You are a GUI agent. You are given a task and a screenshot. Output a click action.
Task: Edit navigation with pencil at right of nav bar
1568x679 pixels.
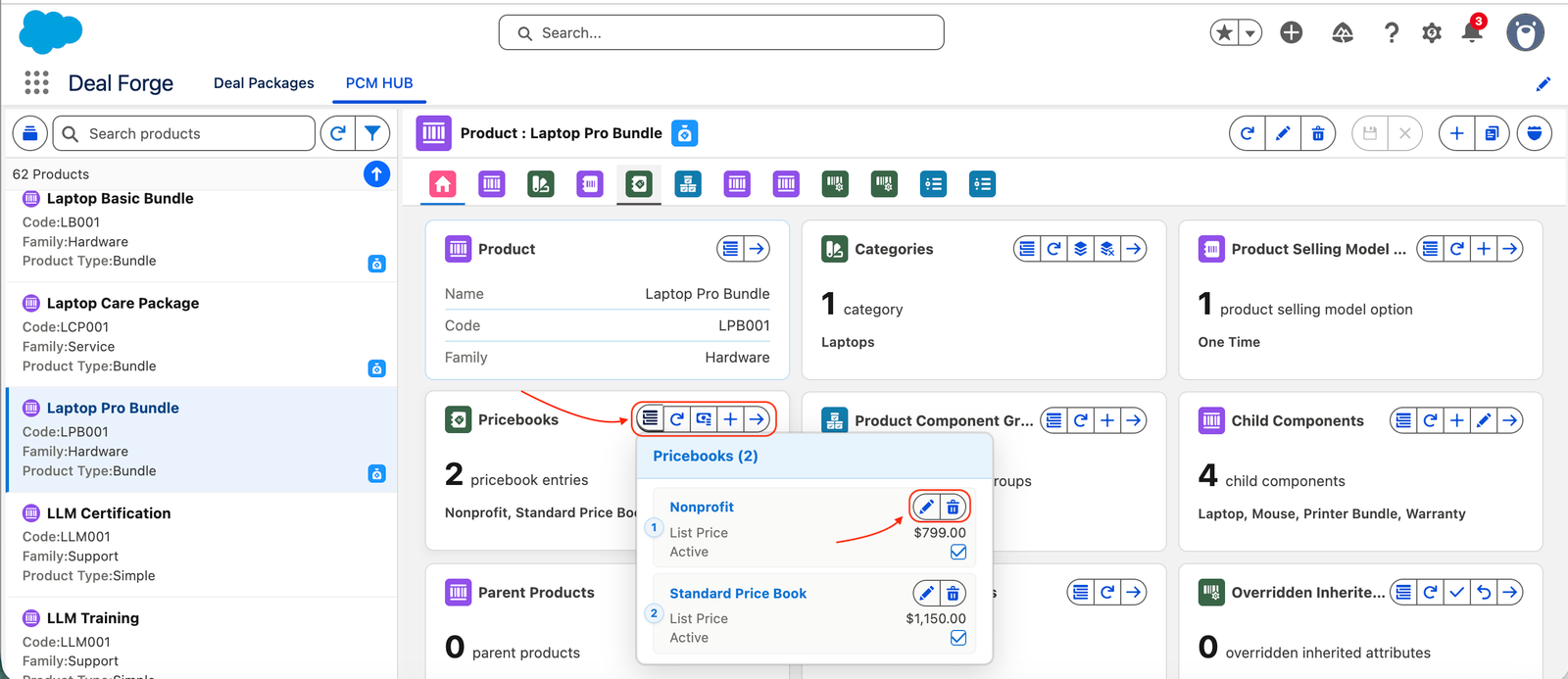[x=1543, y=84]
